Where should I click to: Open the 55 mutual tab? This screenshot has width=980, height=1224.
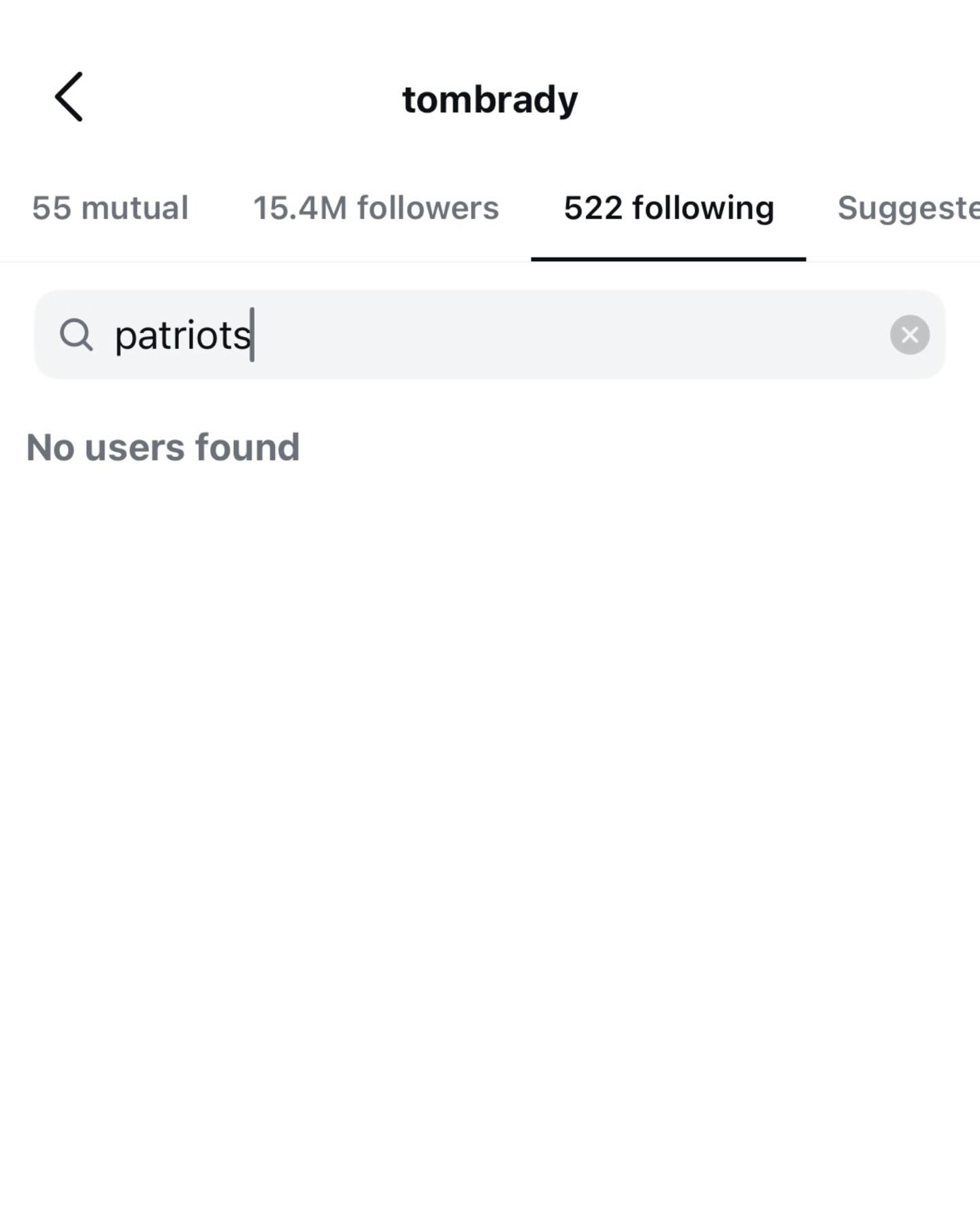[110, 208]
